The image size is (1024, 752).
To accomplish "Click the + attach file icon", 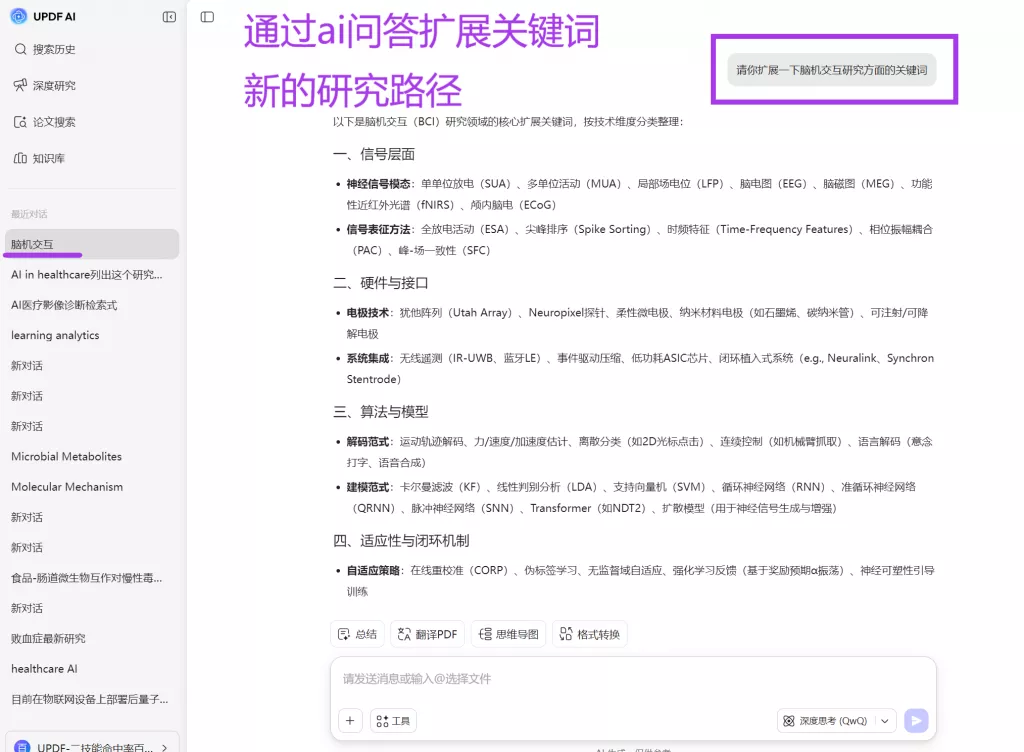I will [x=349, y=720].
